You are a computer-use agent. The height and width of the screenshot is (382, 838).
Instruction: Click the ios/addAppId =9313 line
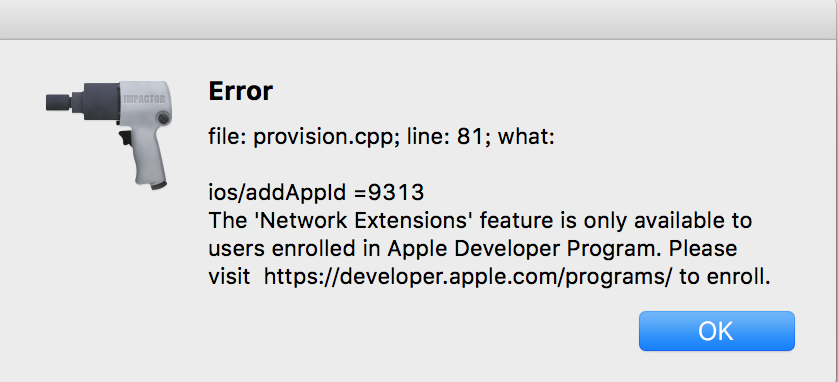[x=316, y=192]
